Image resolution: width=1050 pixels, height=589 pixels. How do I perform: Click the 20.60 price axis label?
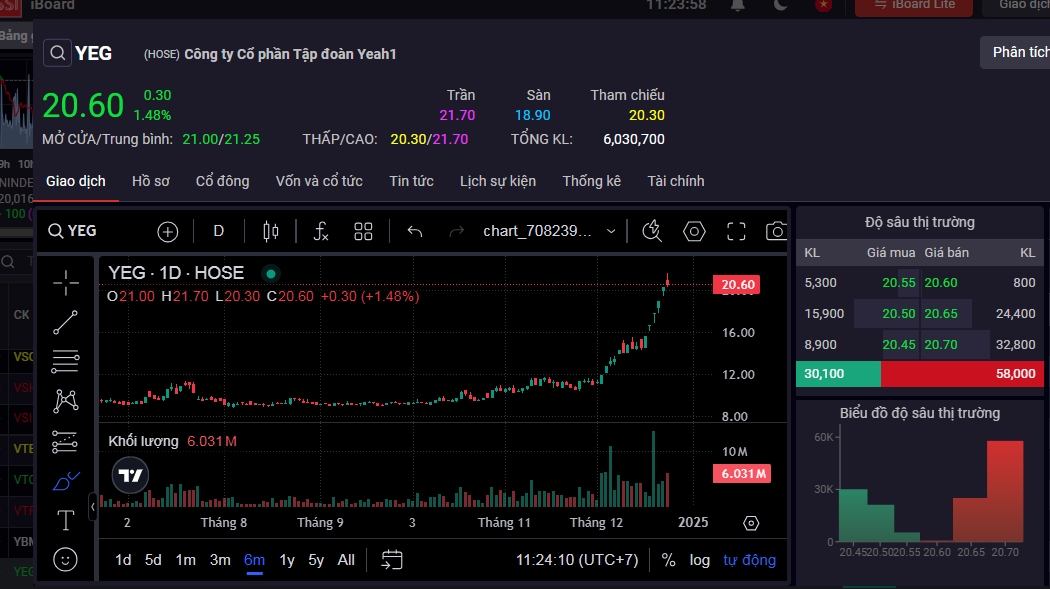[x=737, y=284]
